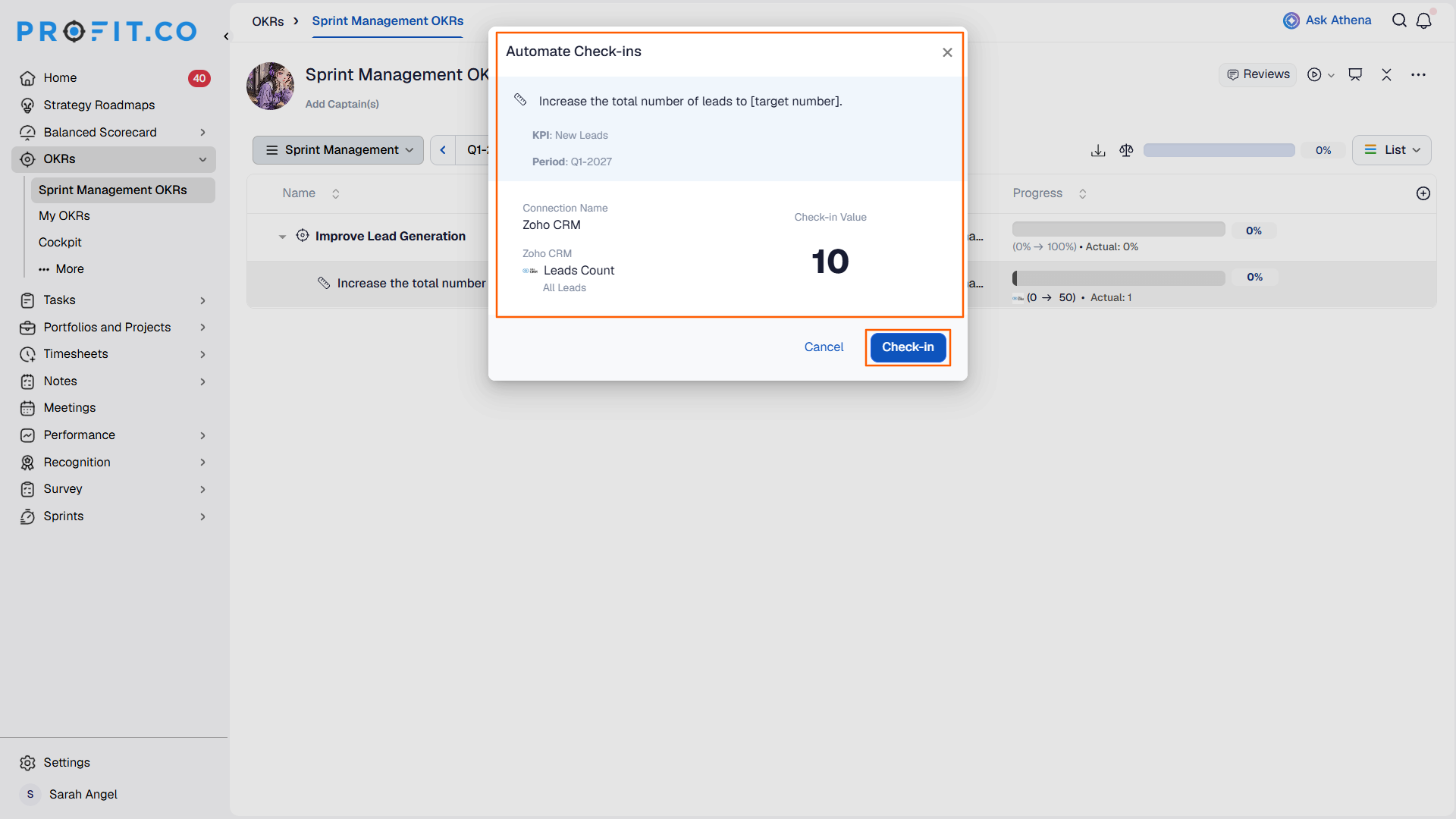Sort by the Name column

[x=336, y=193]
